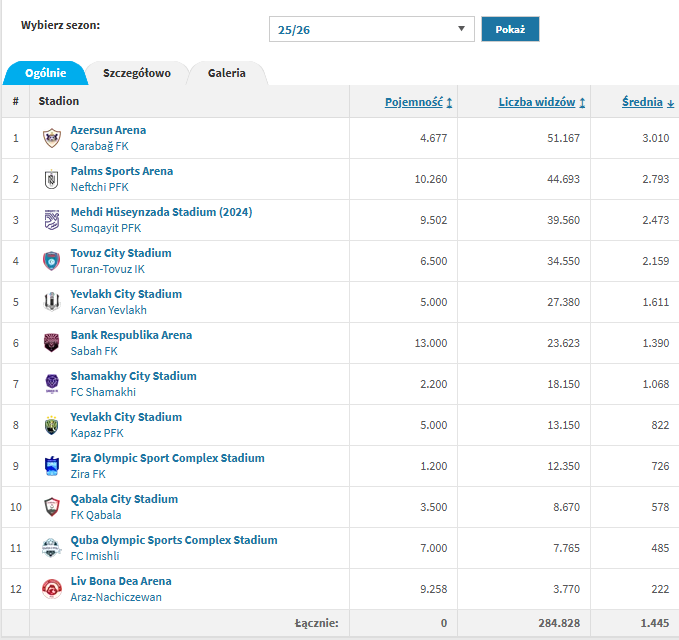Open the season selector dropdown 25/26
This screenshot has width=679, height=640.
(x=372, y=29)
